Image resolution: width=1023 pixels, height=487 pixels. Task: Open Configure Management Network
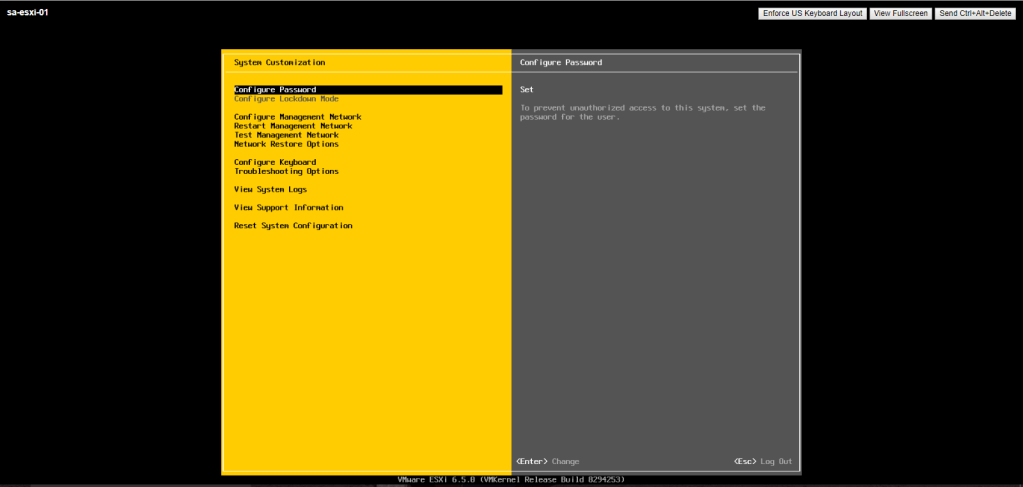(297, 117)
